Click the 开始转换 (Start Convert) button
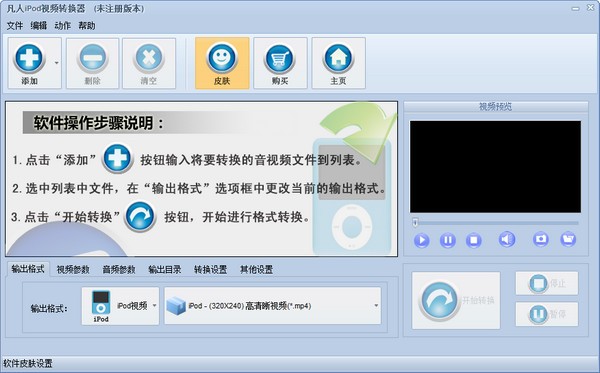This screenshot has width=600, height=373. [456, 300]
